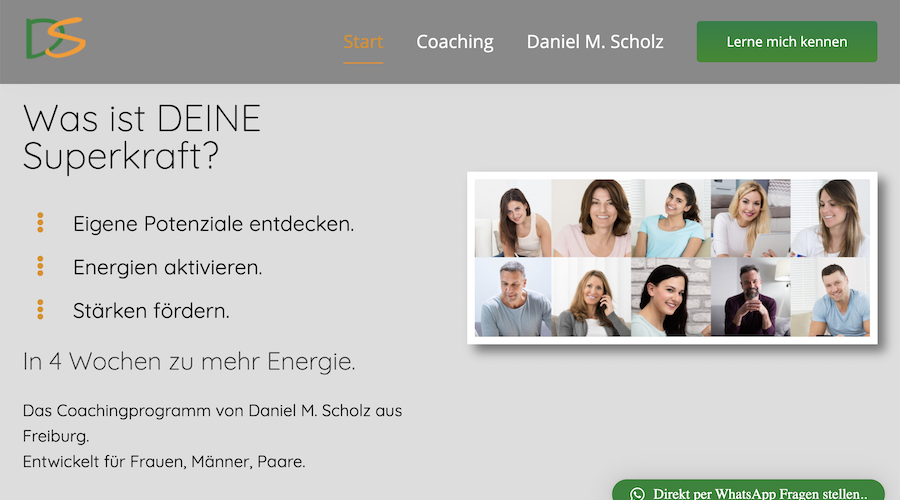Open the Coaching menu item

pyautogui.click(x=455, y=42)
